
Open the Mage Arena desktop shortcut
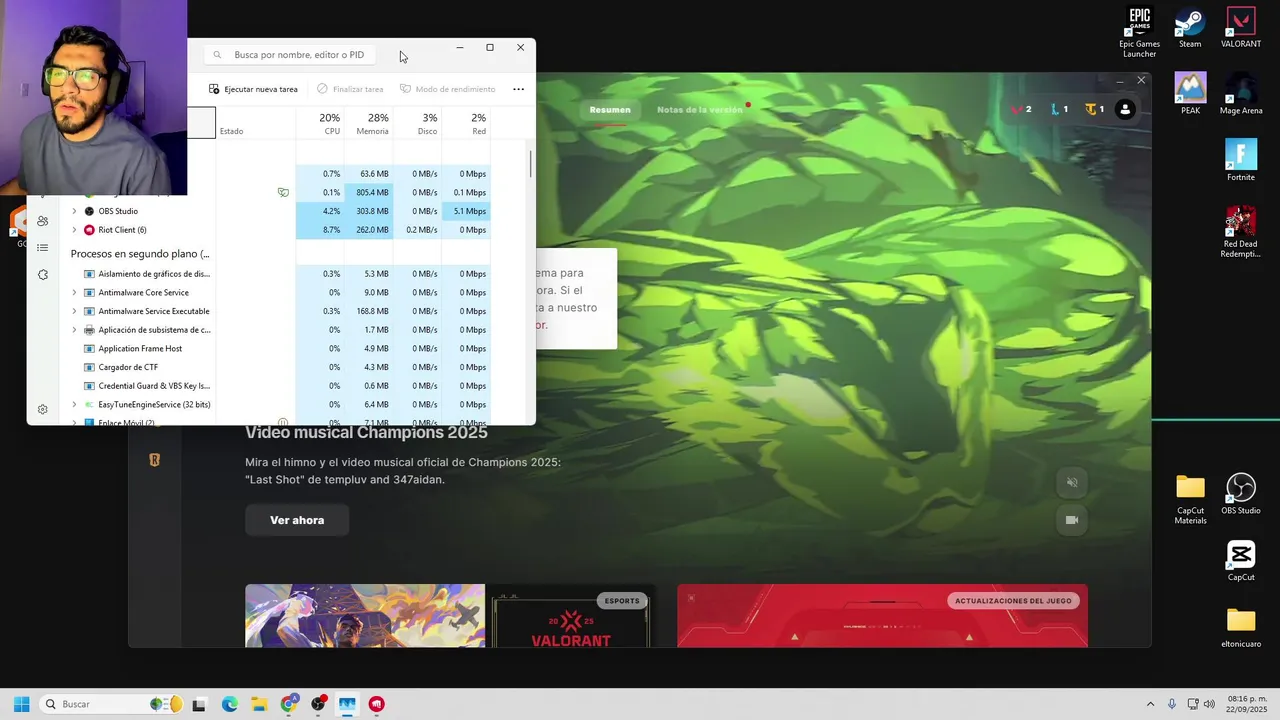pos(1241,93)
